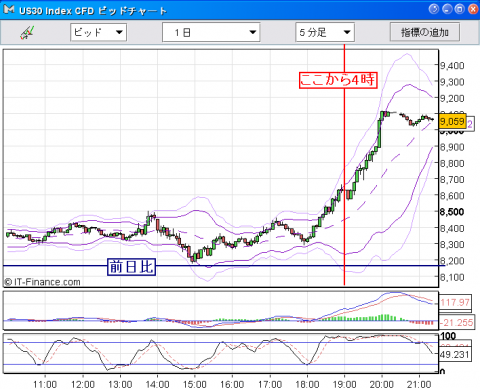Close the US30 Index CFD chart
The width and height of the screenshot is (480, 389).
click(473, 9)
